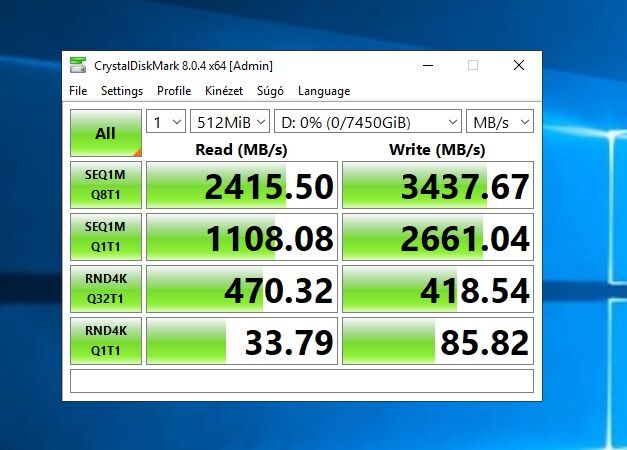Click the Write (MB/s) column header
The width and height of the screenshot is (627, 450).
[x=437, y=150]
